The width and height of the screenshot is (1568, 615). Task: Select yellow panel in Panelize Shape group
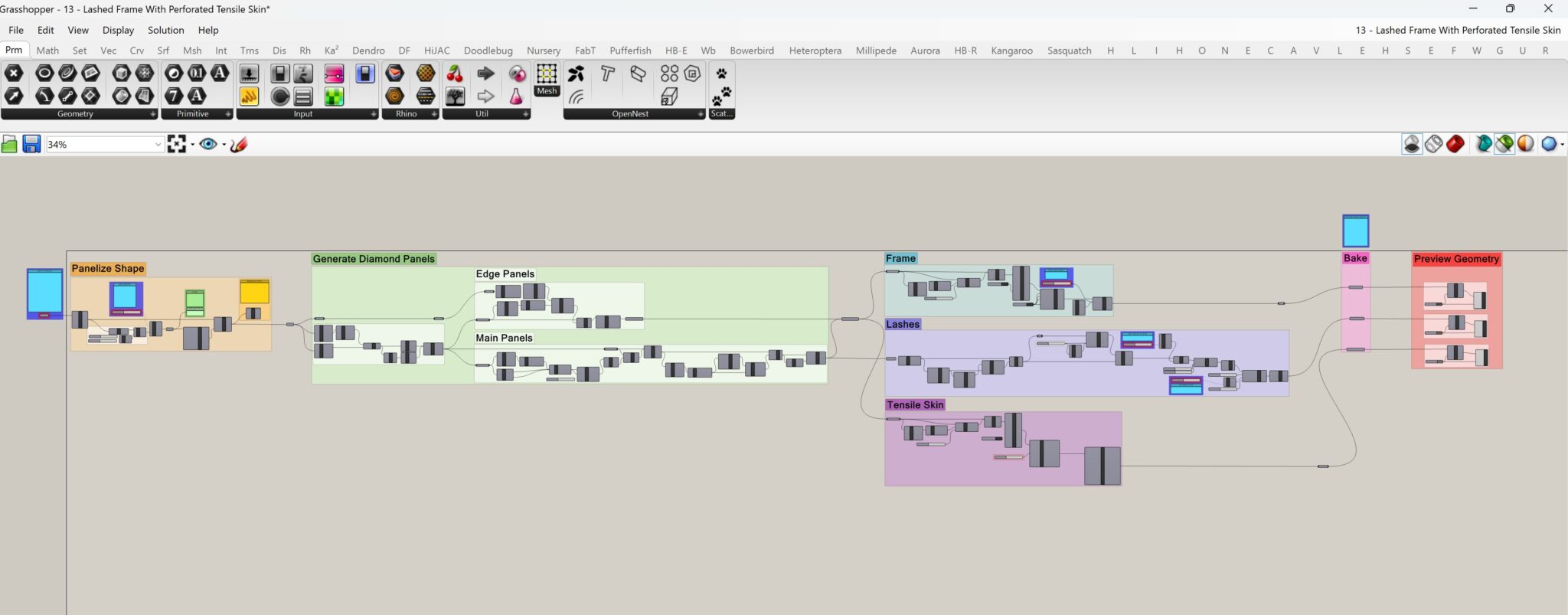[x=254, y=292]
